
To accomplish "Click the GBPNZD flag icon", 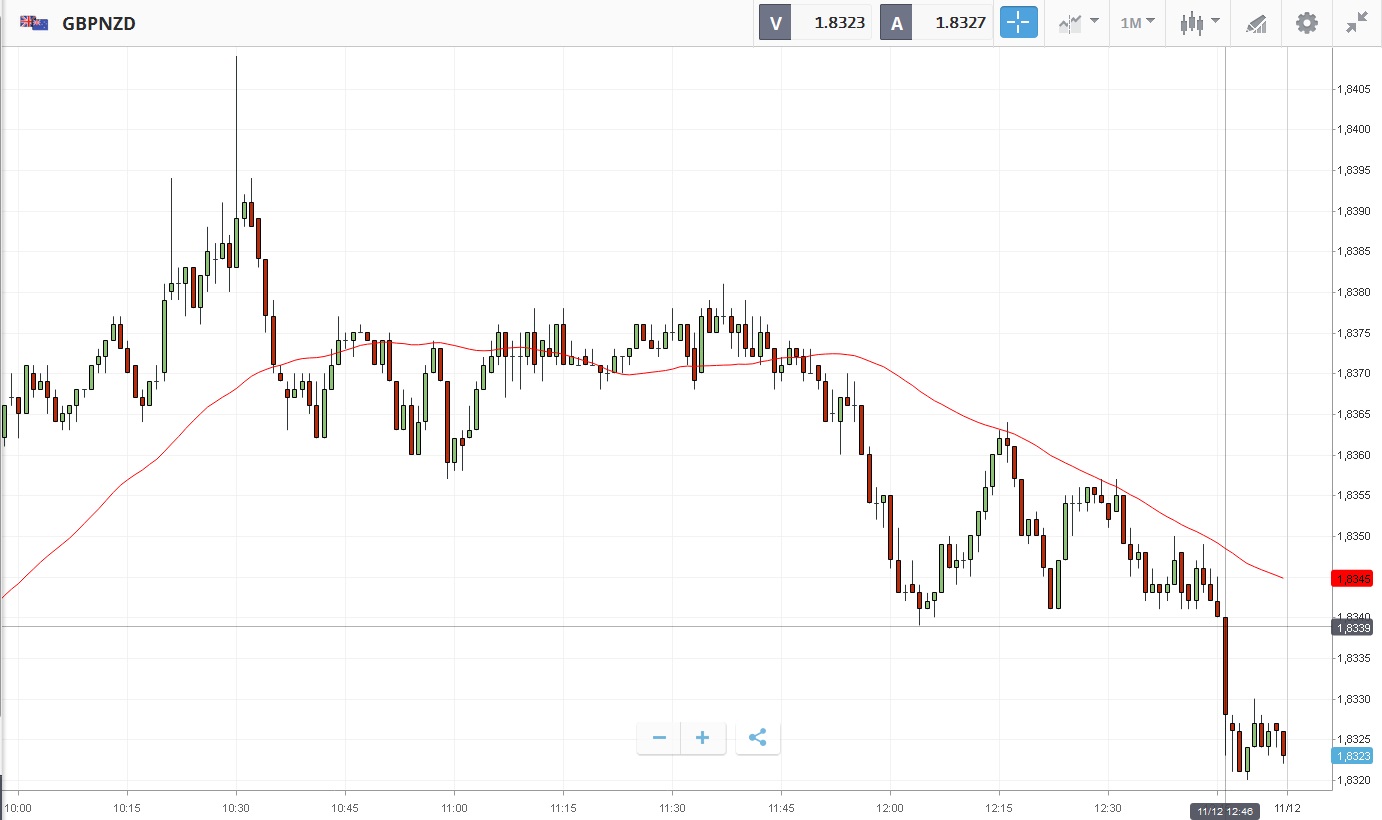I will (34, 23).
